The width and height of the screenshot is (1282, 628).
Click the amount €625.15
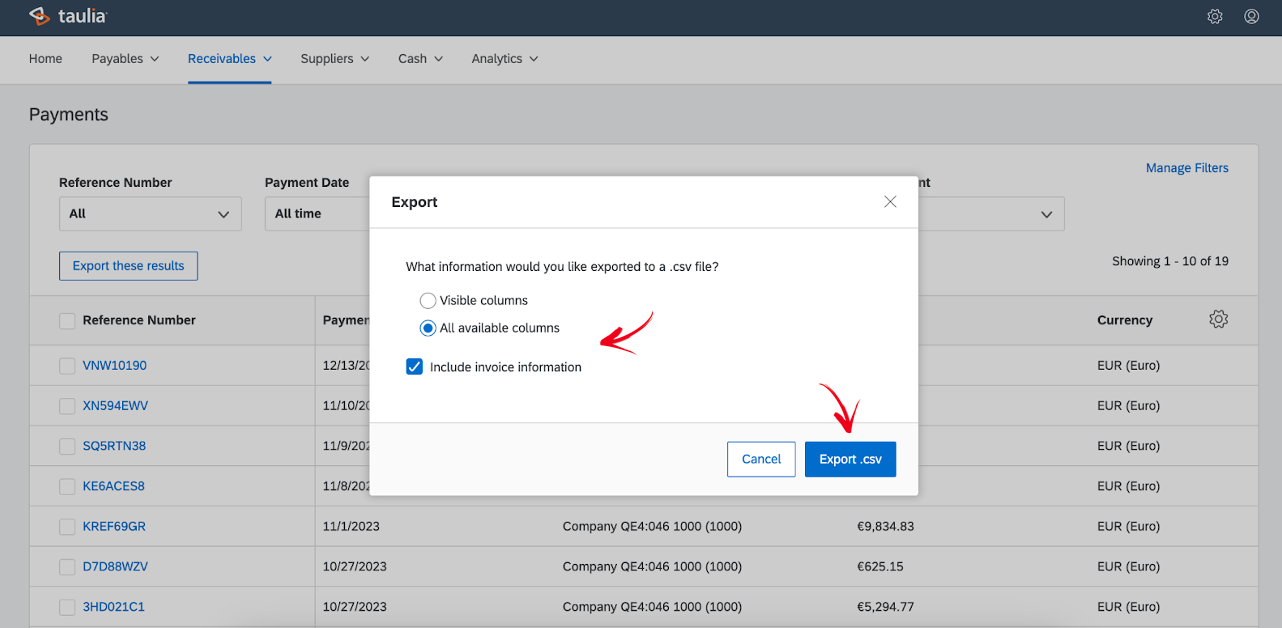coord(880,567)
